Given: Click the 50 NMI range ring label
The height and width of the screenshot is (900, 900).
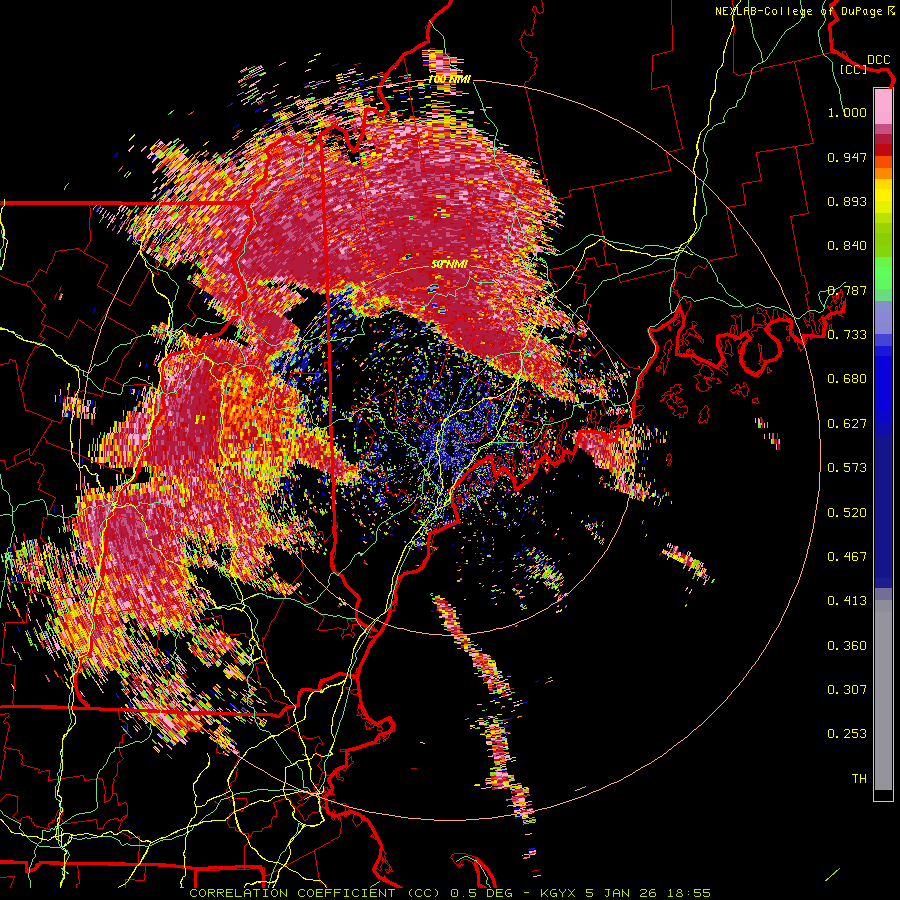Looking at the screenshot, I should (450, 265).
